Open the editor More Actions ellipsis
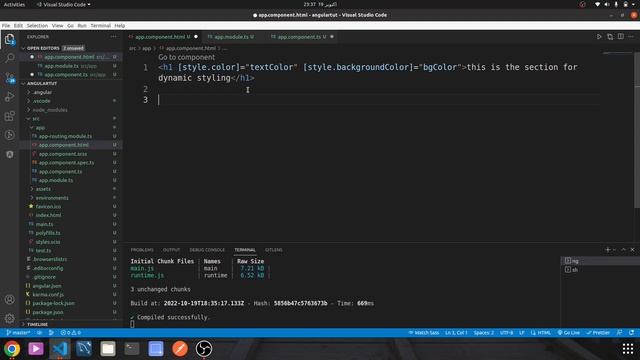This screenshot has width=640, height=360. click(x=631, y=37)
